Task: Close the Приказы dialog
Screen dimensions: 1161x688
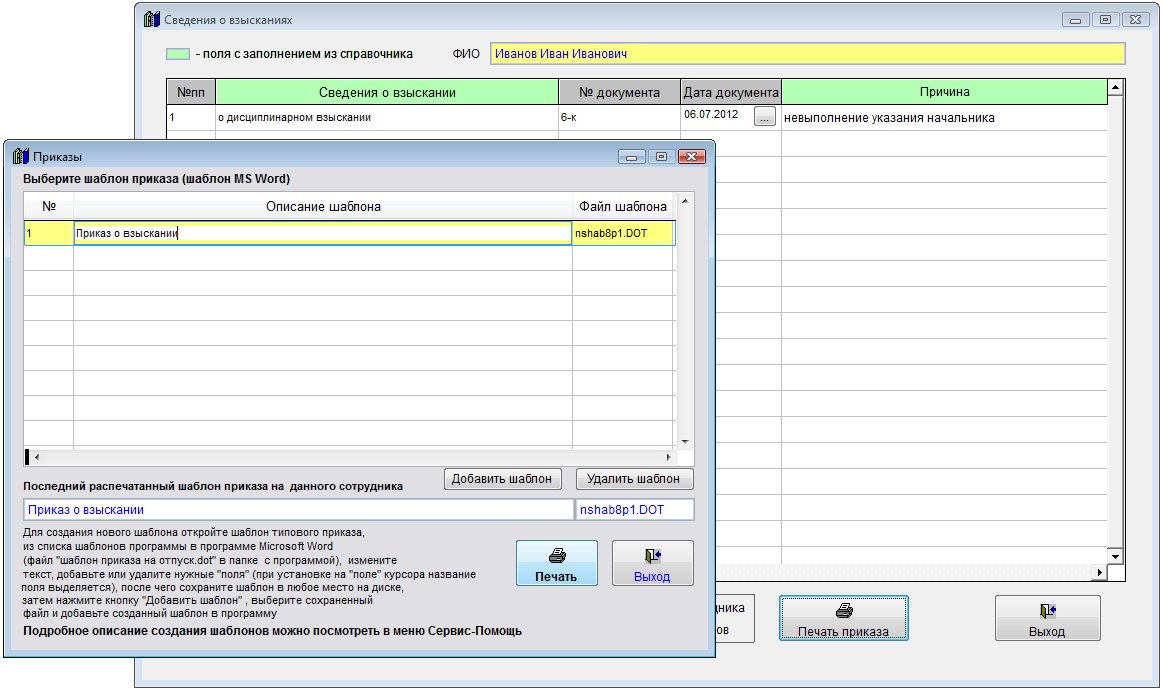Action: (x=691, y=156)
